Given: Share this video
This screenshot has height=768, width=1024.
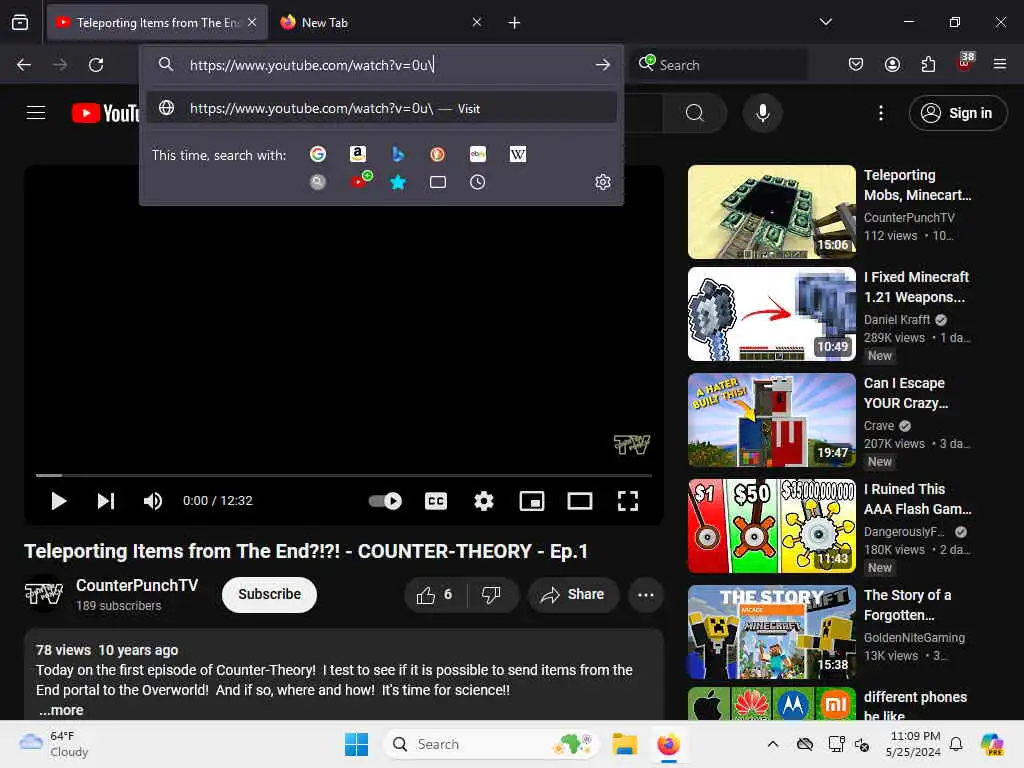Looking at the screenshot, I should pyautogui.click(x=573, y=595).
